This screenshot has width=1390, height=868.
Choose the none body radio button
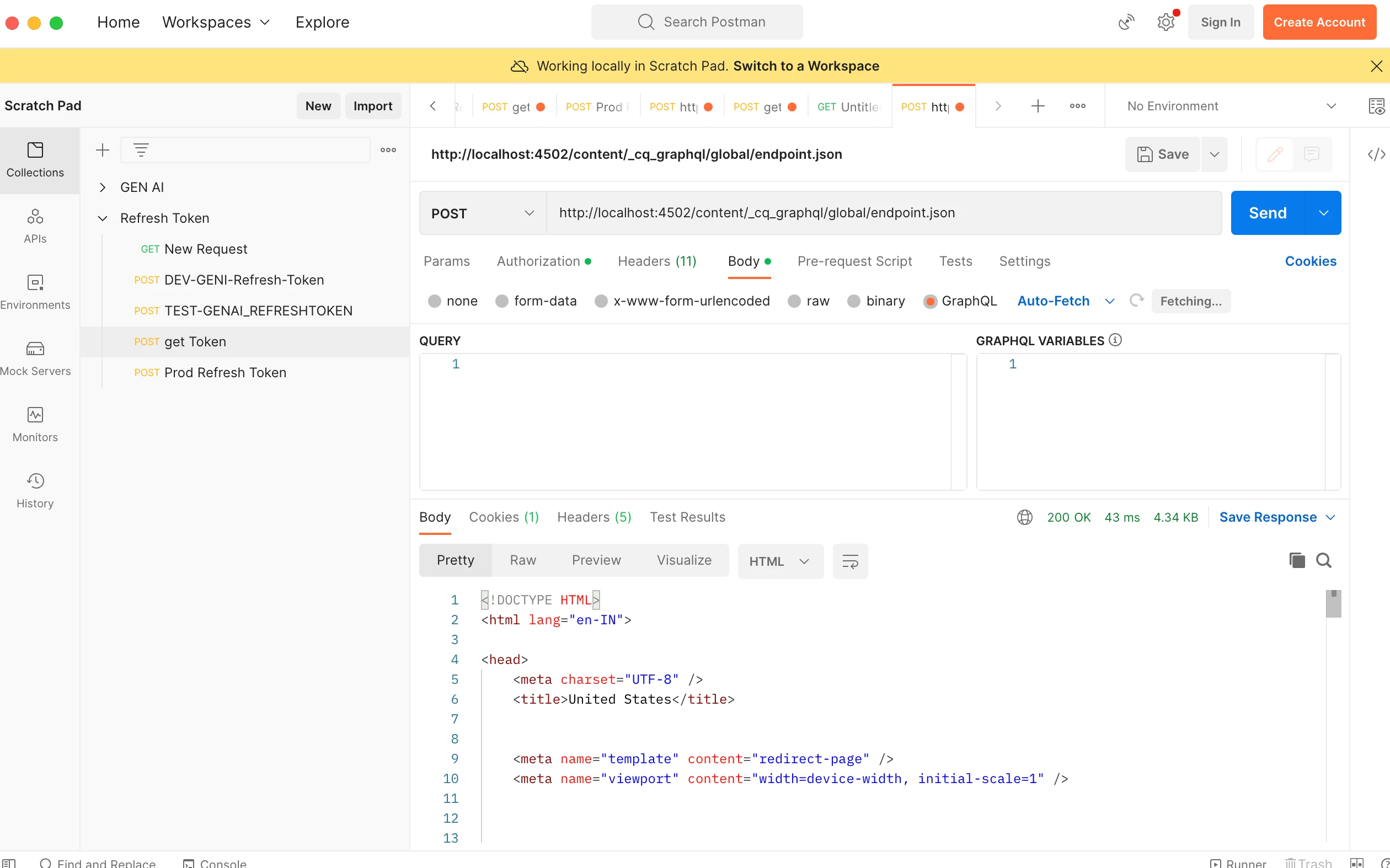tap(435, 302)
